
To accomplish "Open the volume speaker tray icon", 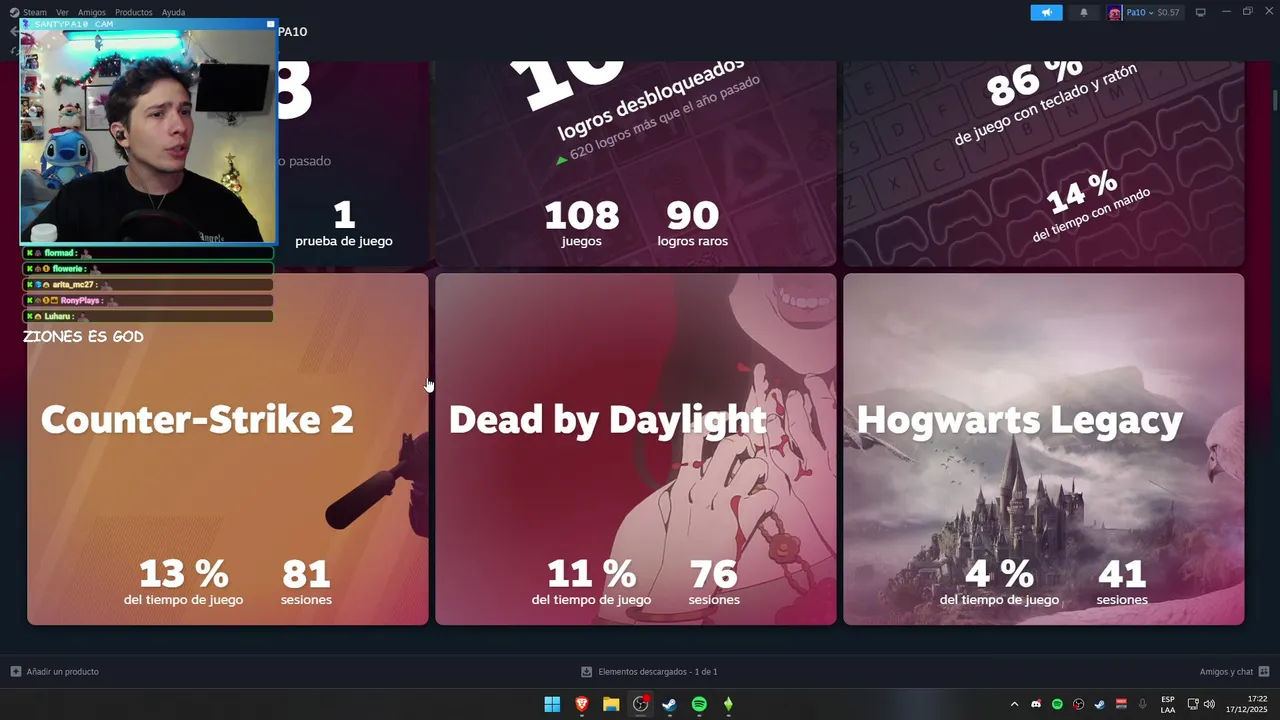I will point(1209,704).
